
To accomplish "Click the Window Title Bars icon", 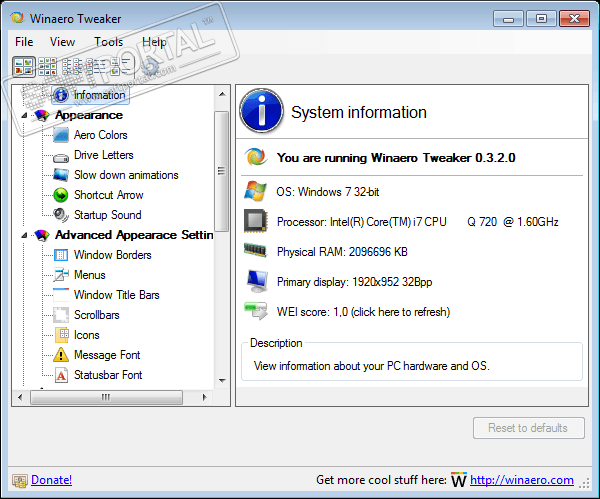I will tap(61, 295).
